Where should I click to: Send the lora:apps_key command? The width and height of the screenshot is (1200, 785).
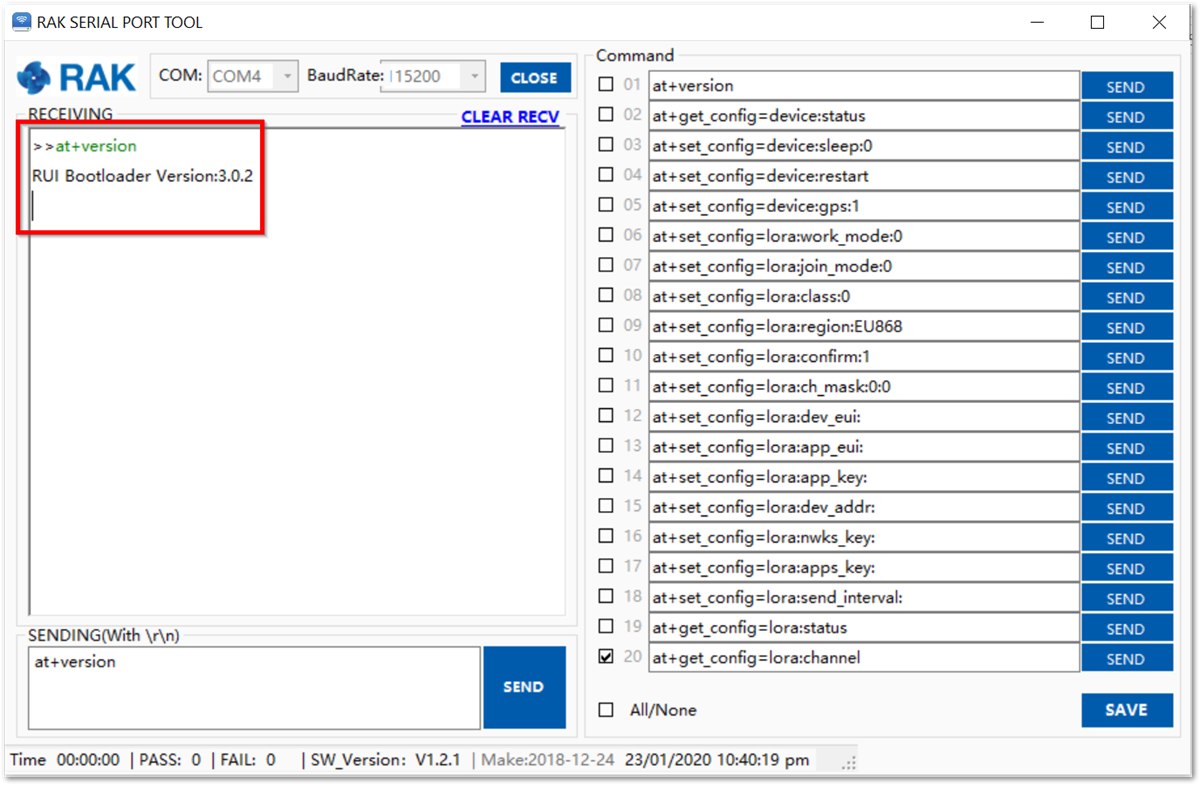[1126, 568]
